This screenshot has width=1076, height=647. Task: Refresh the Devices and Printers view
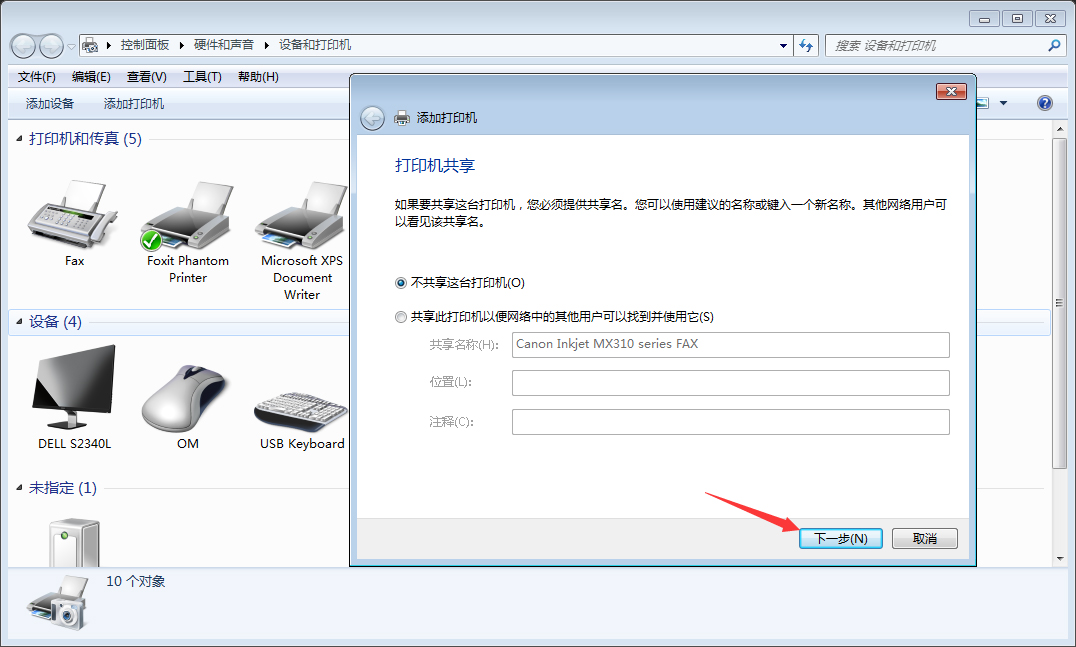(x=806, y=45)
